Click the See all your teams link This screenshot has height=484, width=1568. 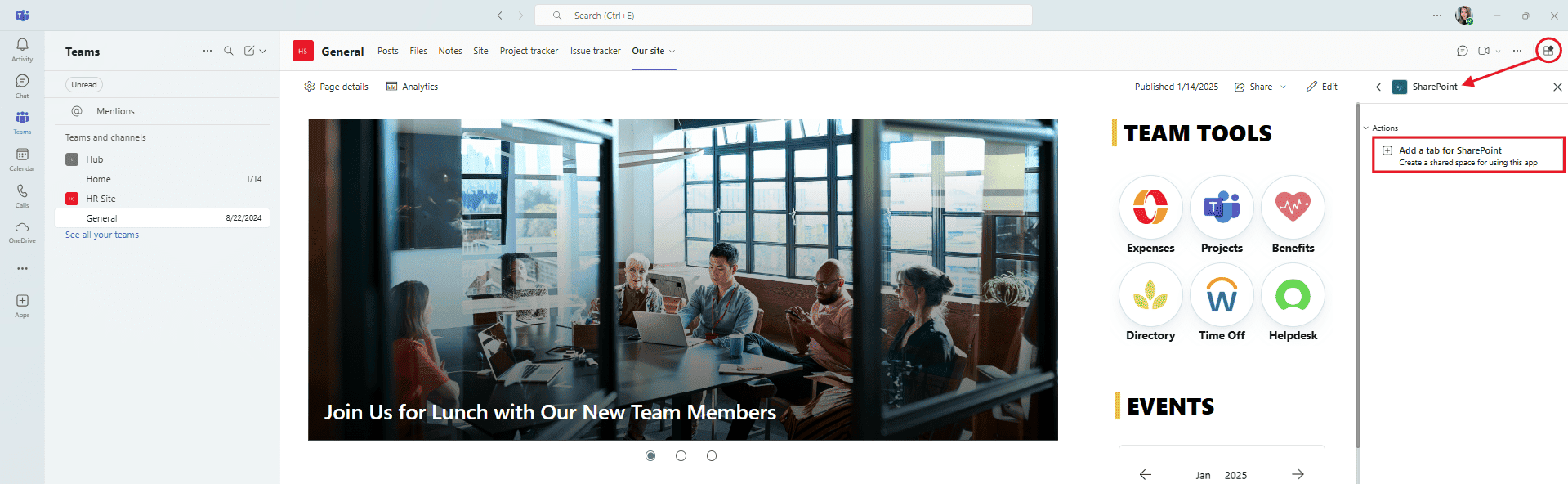(102, 235)
